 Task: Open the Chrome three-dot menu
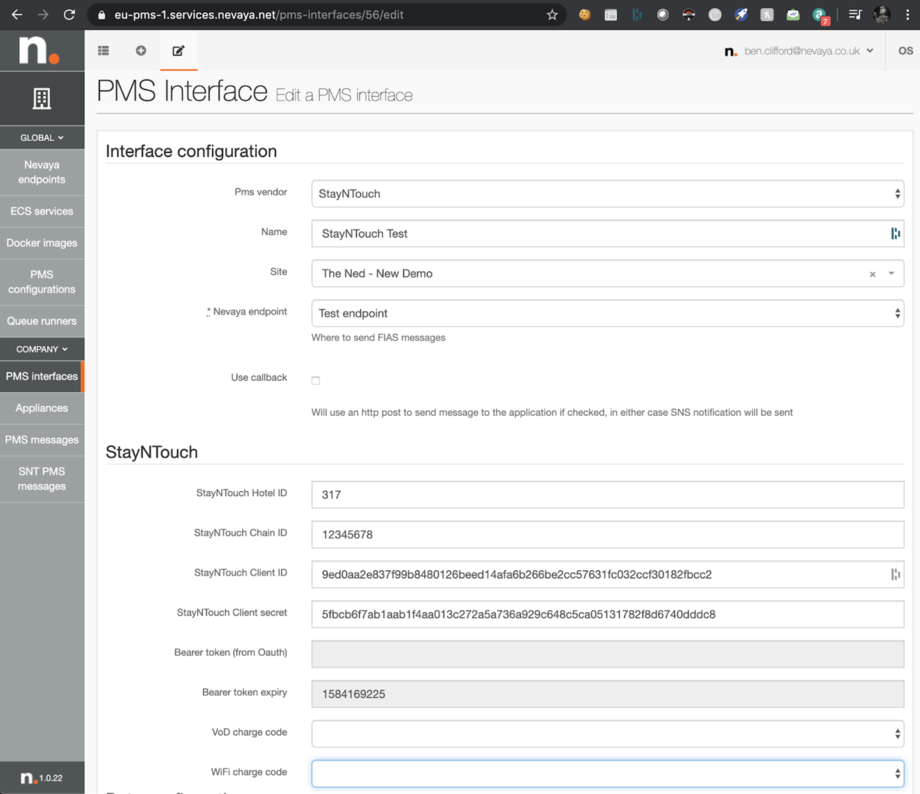[x=907, y=15]
